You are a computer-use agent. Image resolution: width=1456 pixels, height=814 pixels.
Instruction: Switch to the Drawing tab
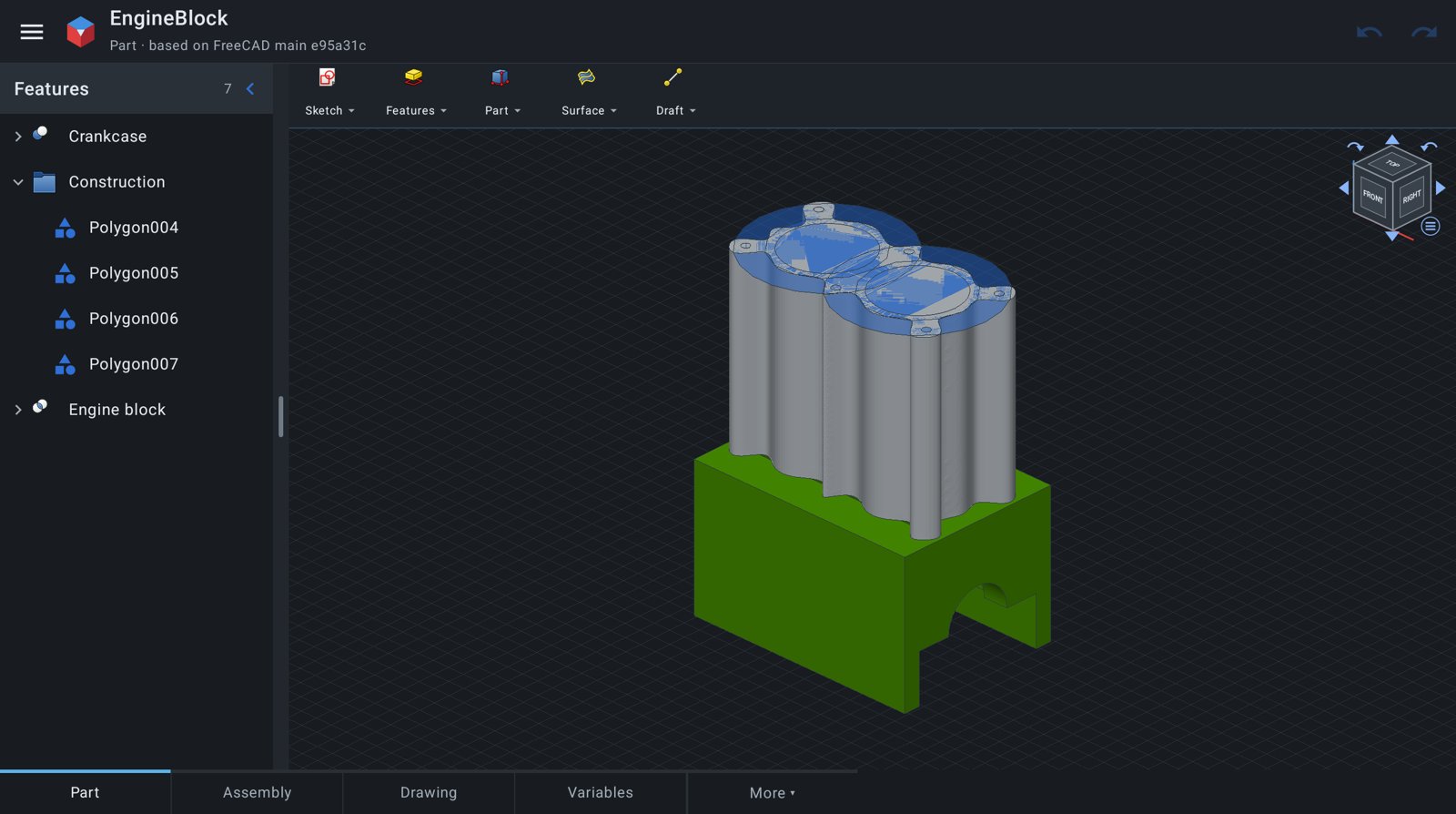click(x=429, y=793)
